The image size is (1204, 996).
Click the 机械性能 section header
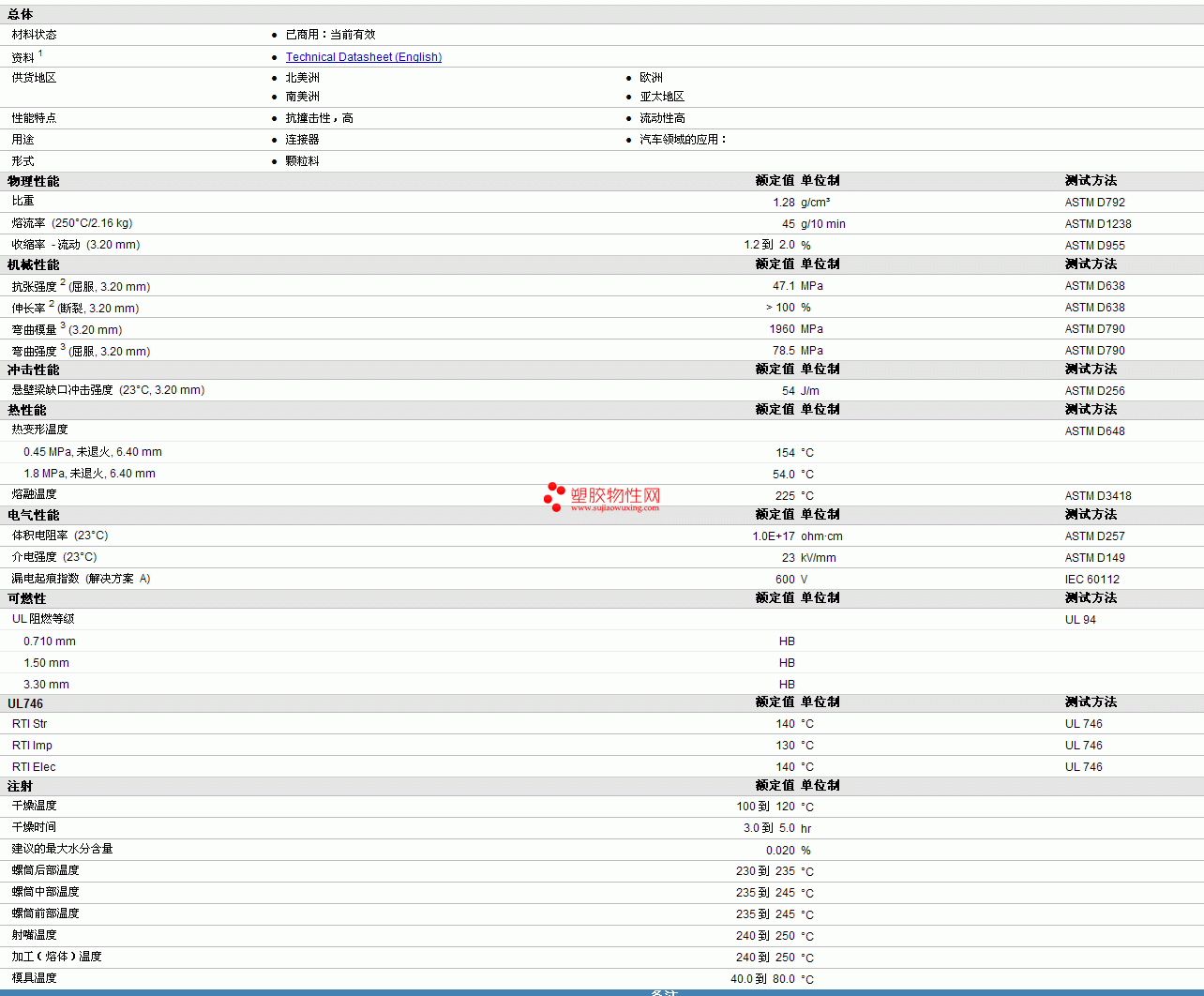coord(34,265)
